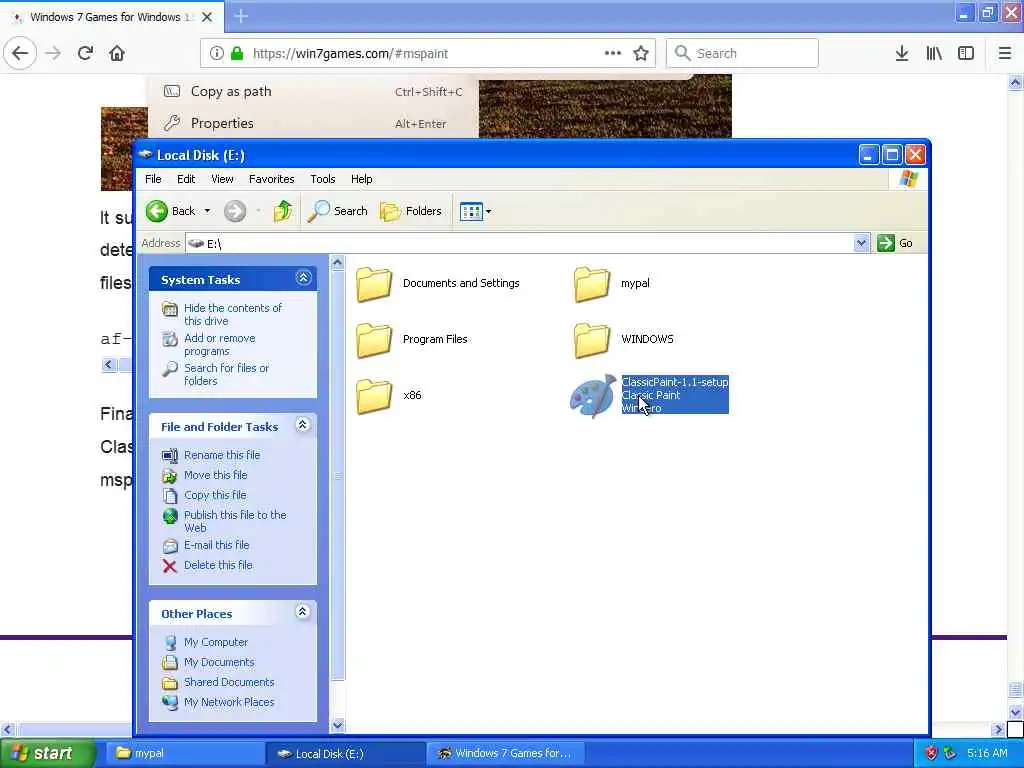The height and width of the screenshot is (768, 1024).
Task: Click the Back arrow in Explorer
Action: pos(157,211)
